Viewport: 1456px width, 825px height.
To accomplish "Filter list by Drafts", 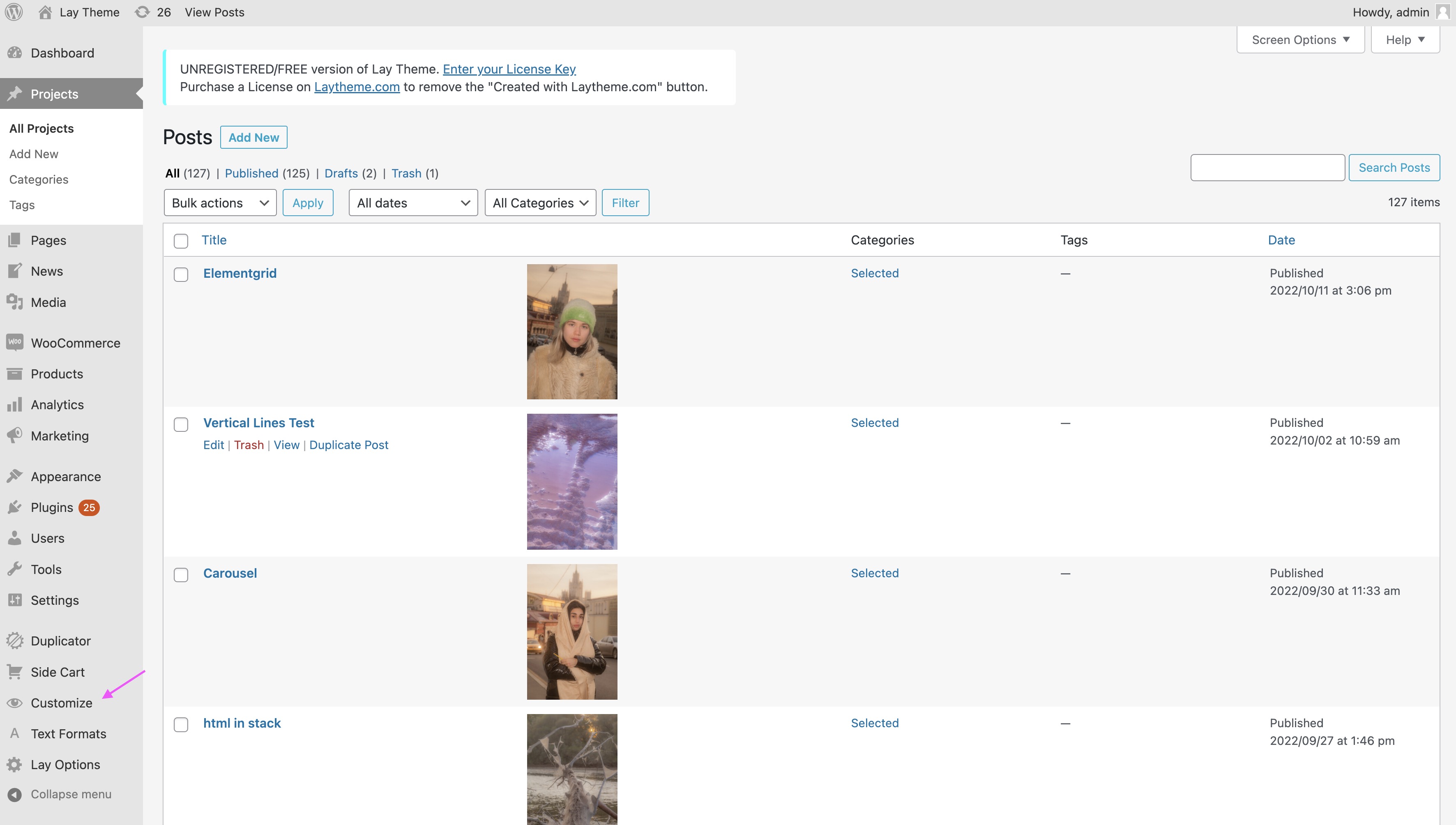I will tap(341, 173).
